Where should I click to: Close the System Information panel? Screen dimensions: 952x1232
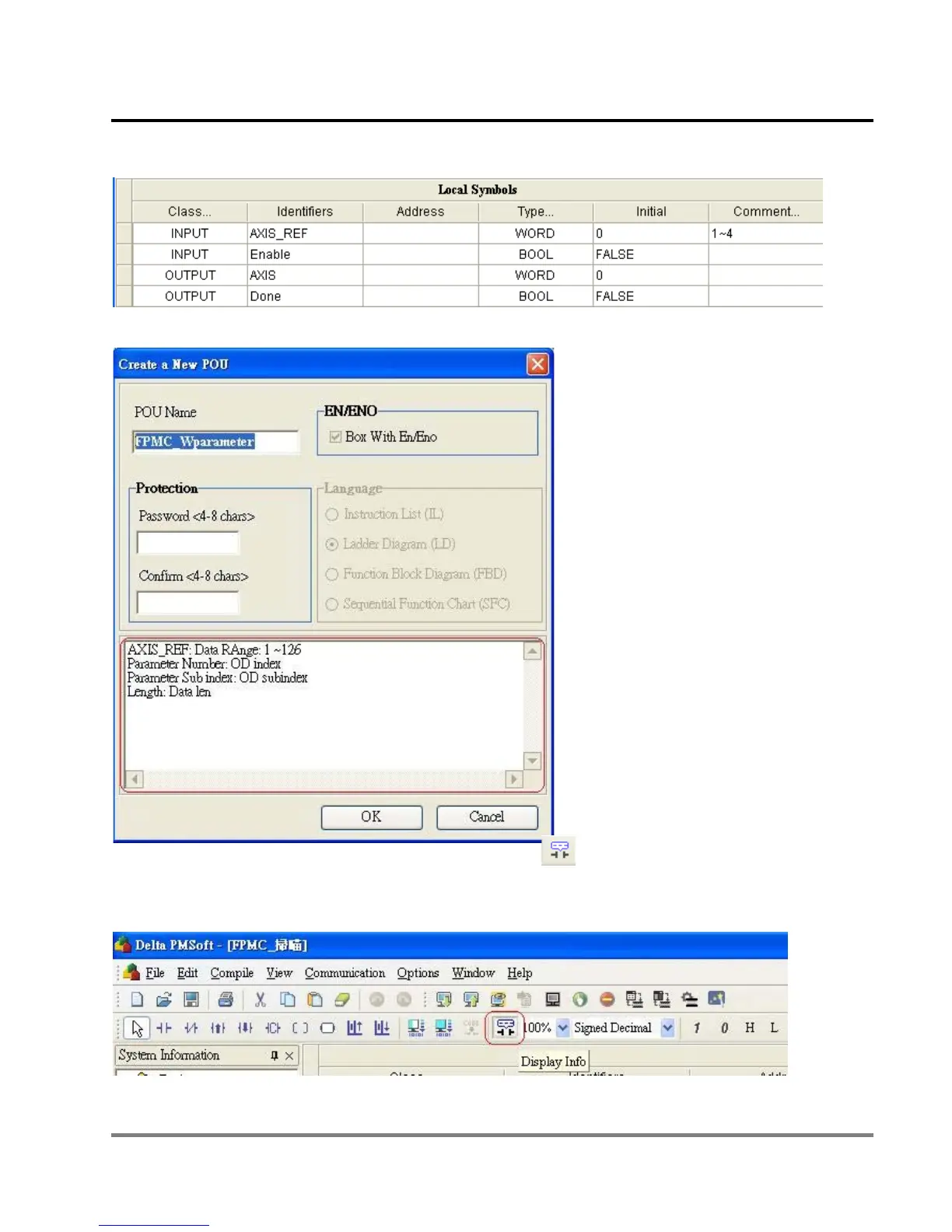pos(289,1055)
